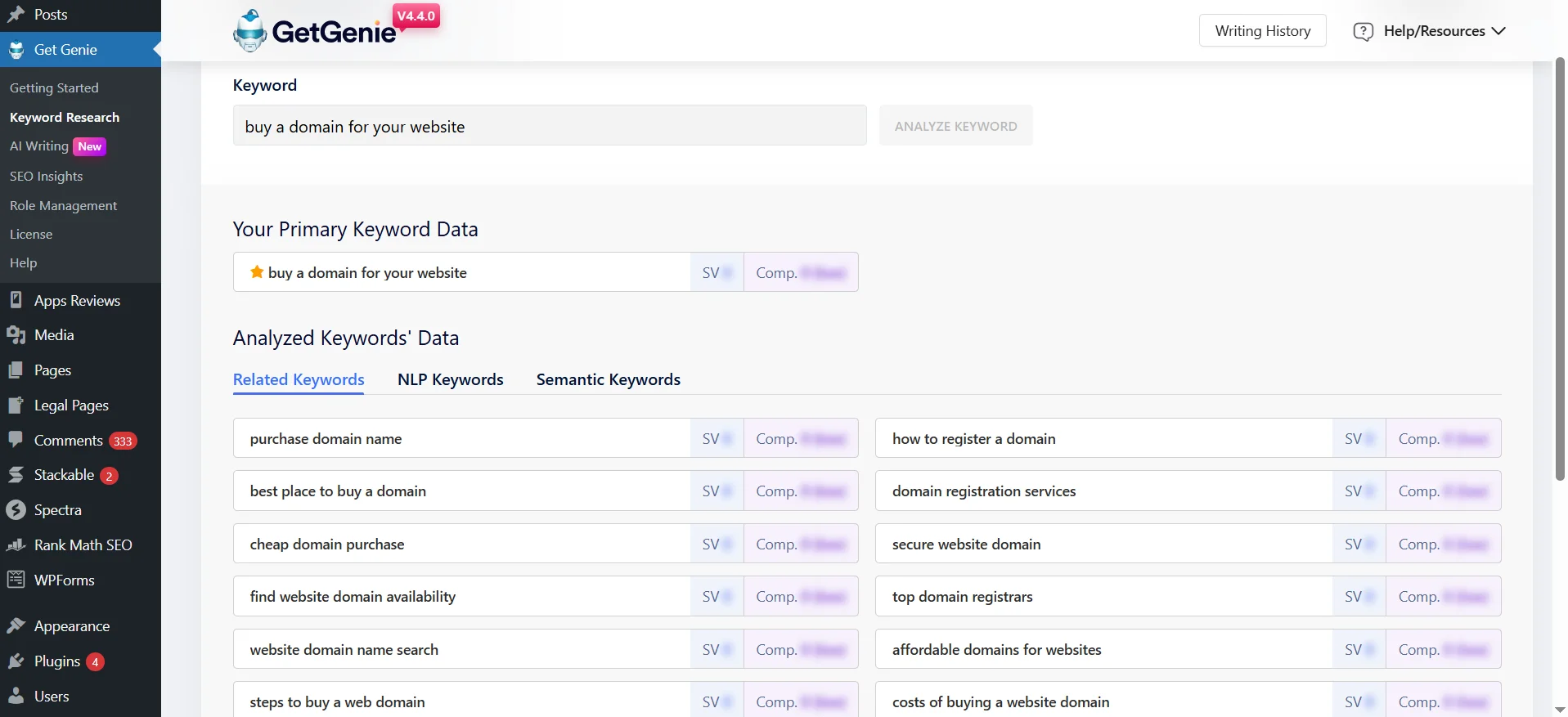
Task: Click Comp. value of primary keyword row
Action: click(801, 272)
